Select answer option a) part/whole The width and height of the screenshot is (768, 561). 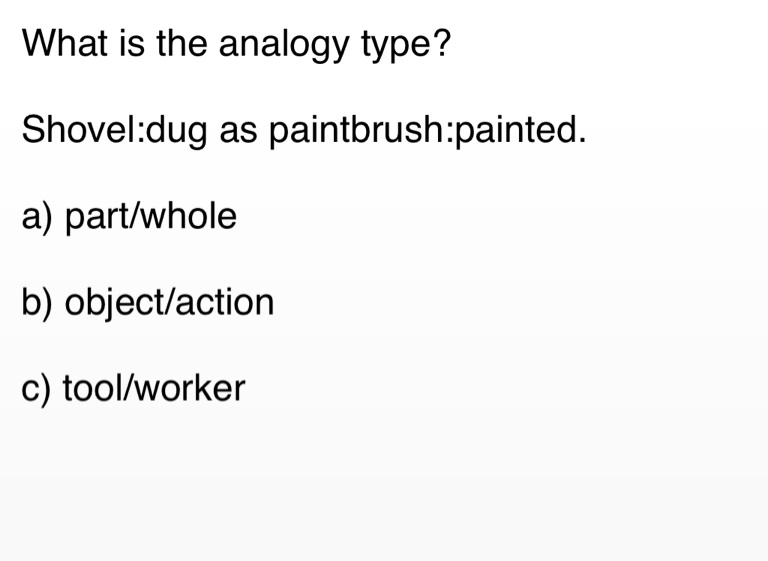point(129,216)
